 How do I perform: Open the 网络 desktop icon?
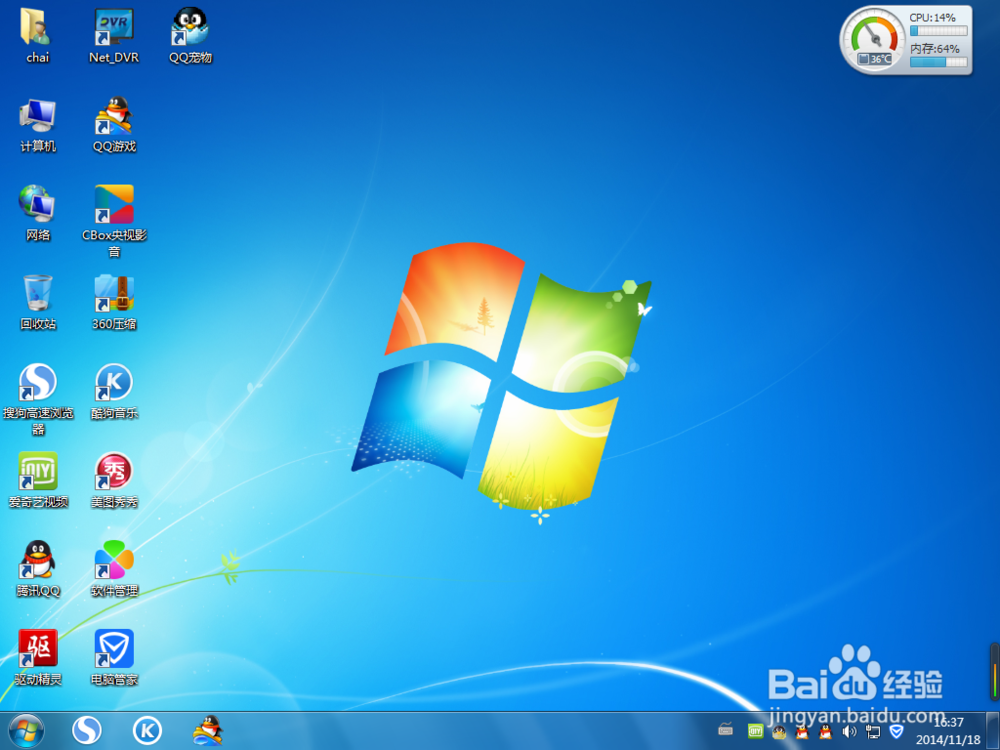[x=38, y=214]
